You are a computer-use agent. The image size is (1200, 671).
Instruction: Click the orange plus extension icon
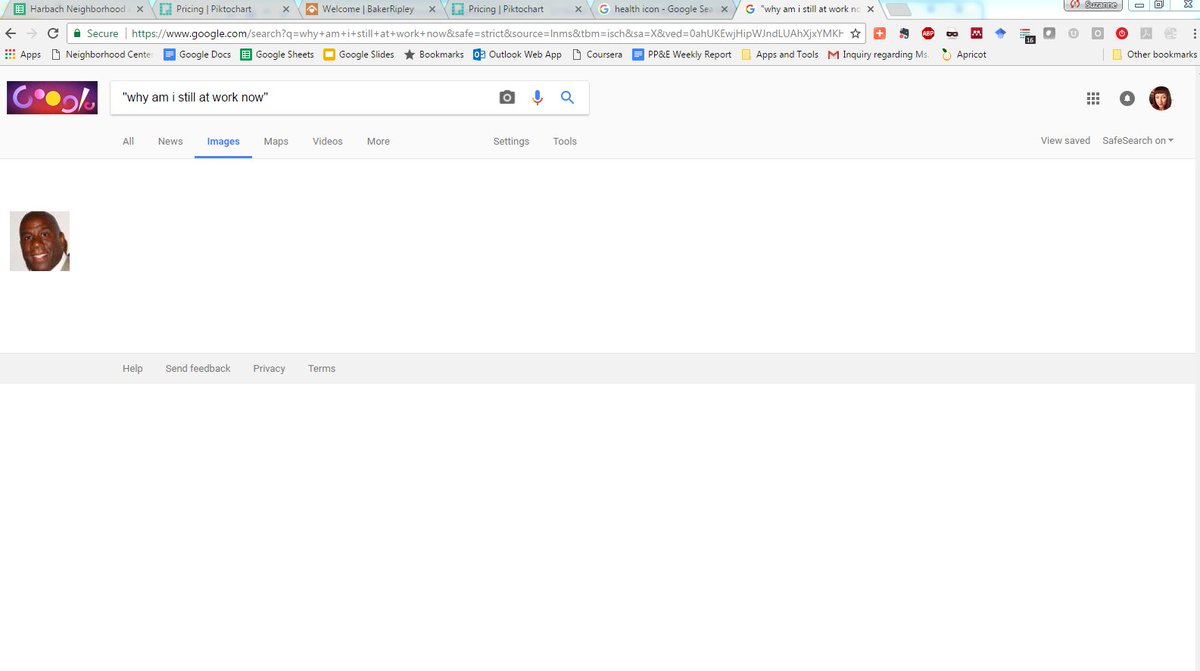point(880,33)
